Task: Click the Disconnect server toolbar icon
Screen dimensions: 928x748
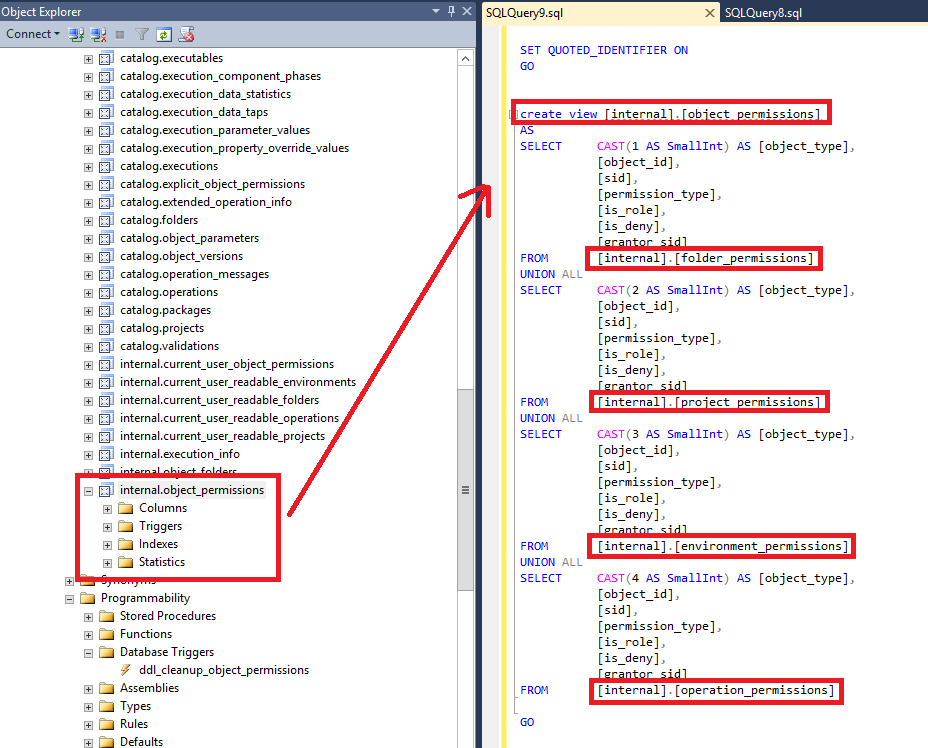Action: pyautogui.click(x=98, y=34)
